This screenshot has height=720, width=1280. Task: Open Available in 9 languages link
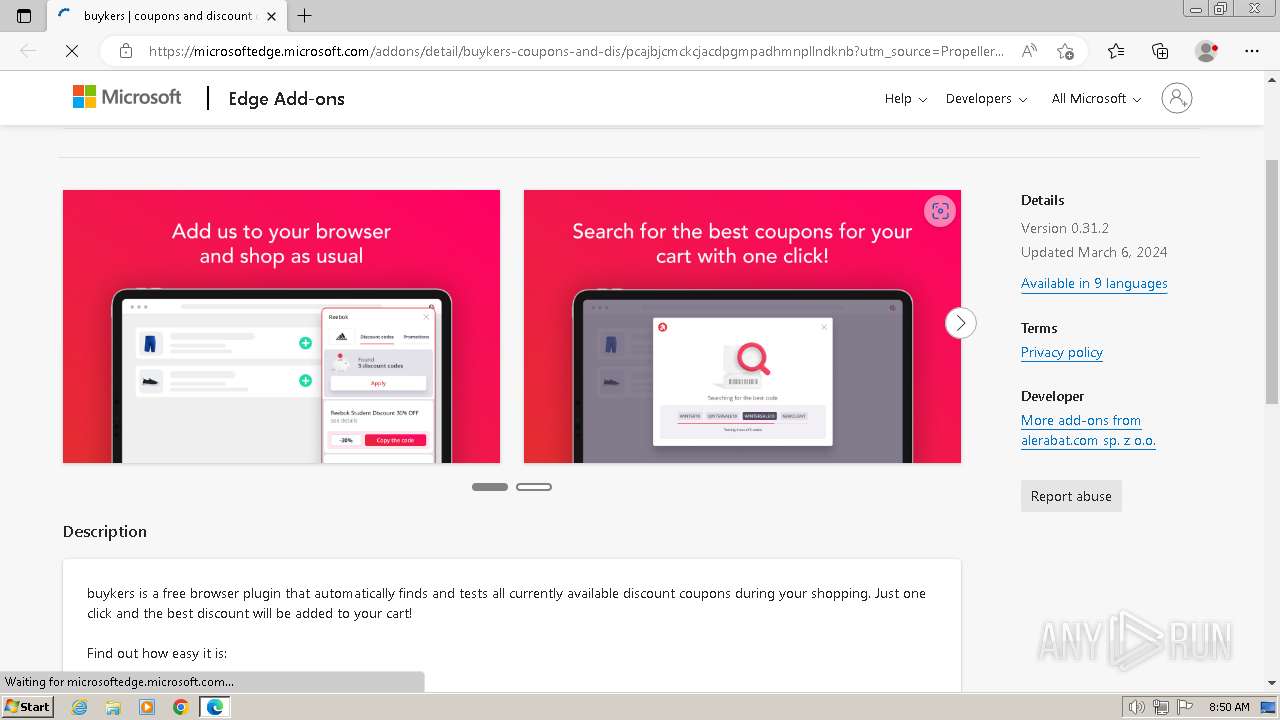[x=1094, y=283]
